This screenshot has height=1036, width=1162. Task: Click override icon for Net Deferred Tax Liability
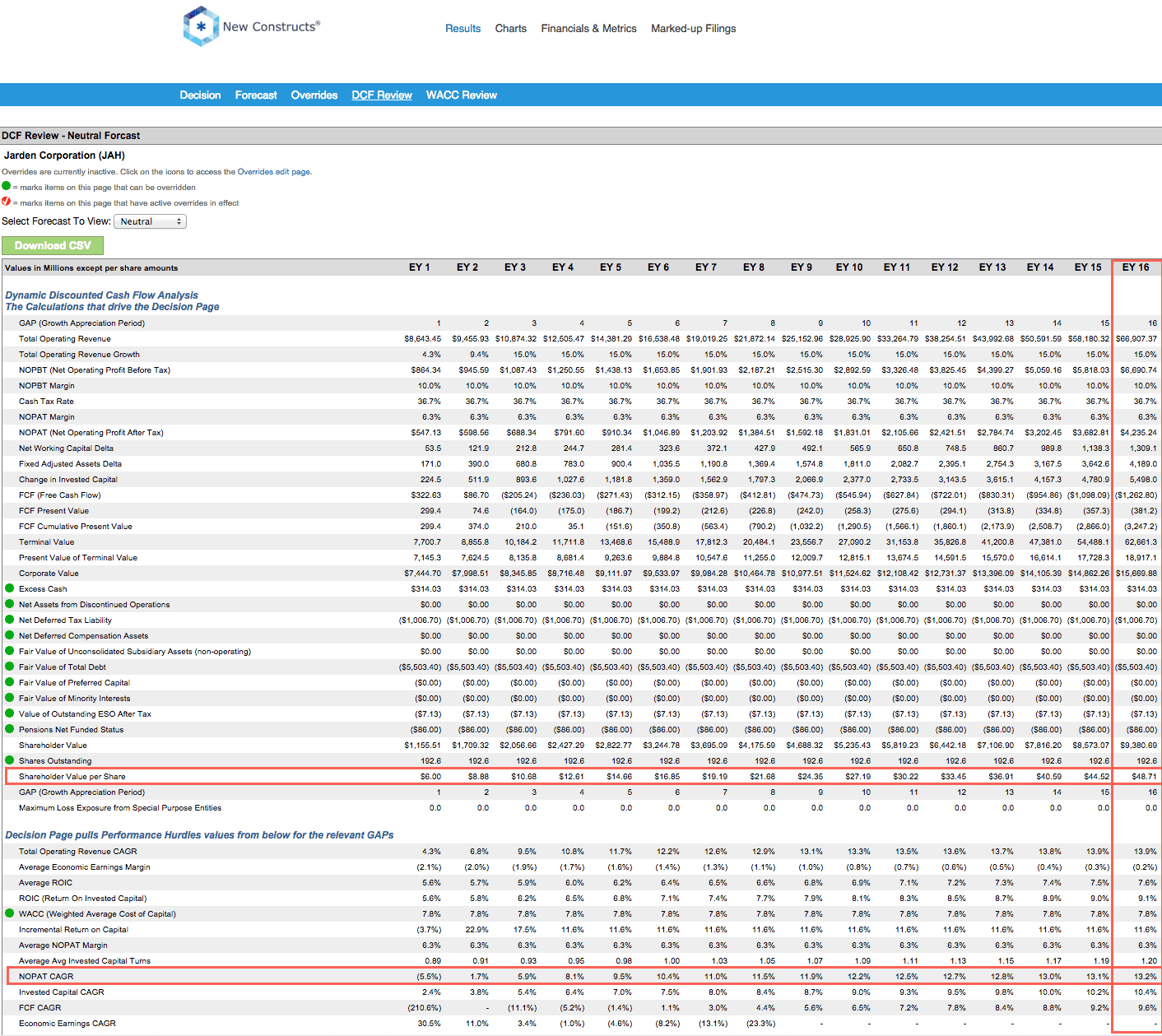click(x=10, y=620)
